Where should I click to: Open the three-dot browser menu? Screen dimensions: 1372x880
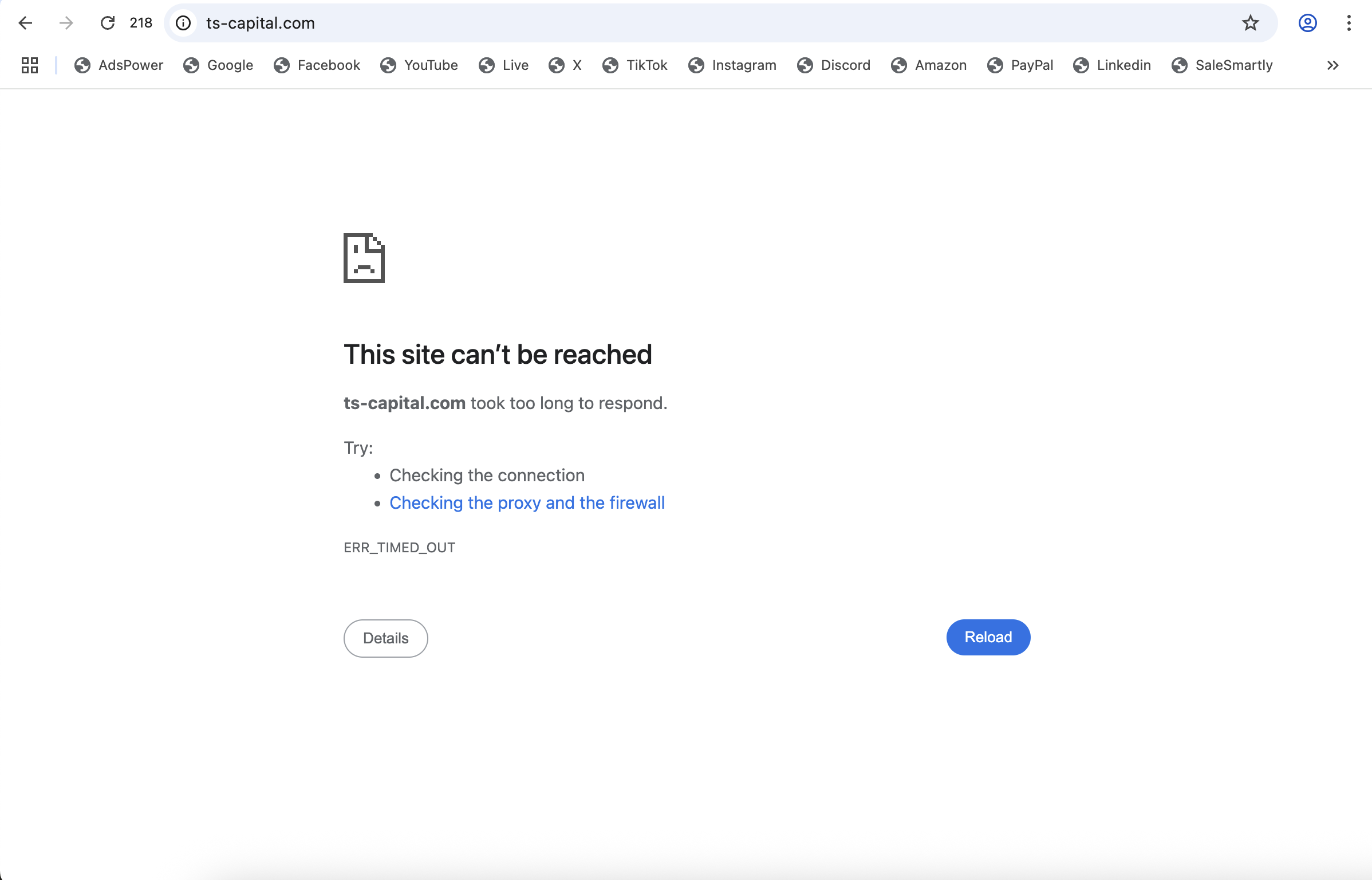pyautogui.click(x=1349, y=23)
